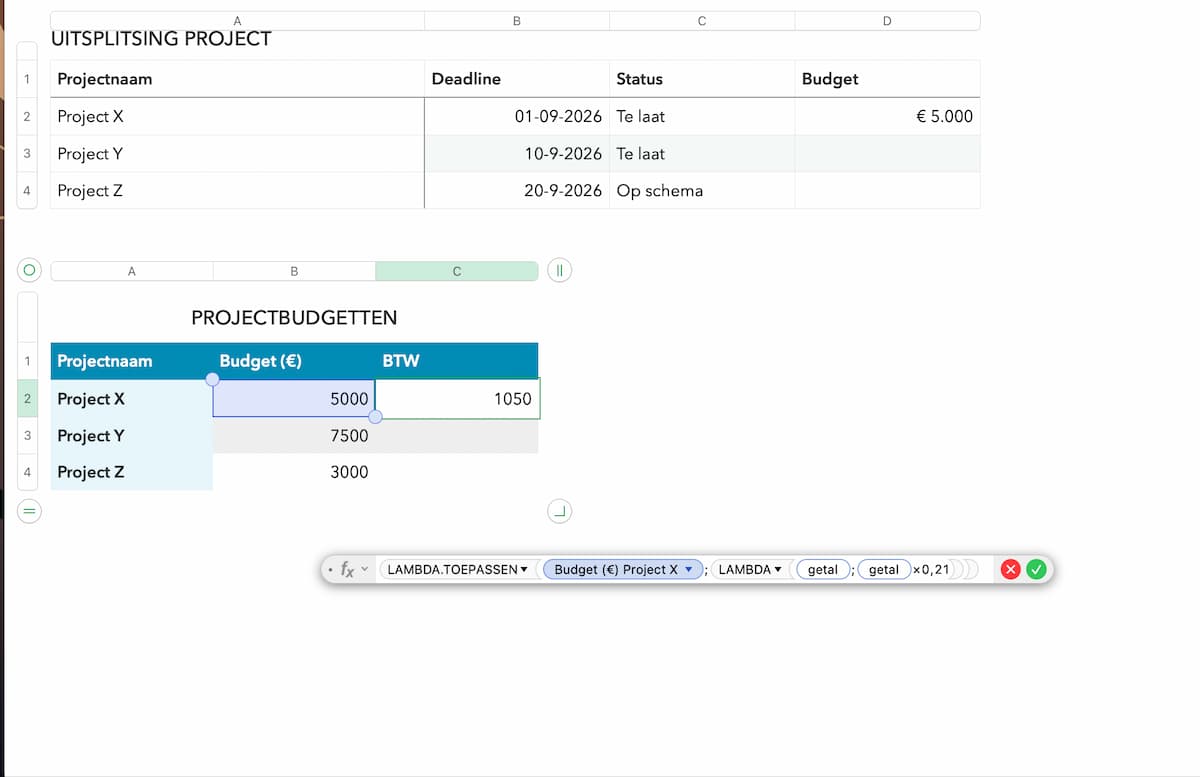Select the getal token before the semicolon
This screenshot has height=777, width=1200.
(x=823, y=570)
